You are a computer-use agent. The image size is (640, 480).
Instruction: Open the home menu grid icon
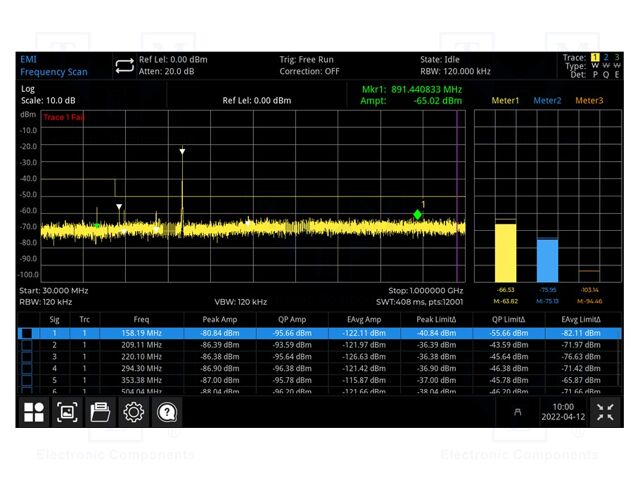pyautogui.click(x=35, y=412)
